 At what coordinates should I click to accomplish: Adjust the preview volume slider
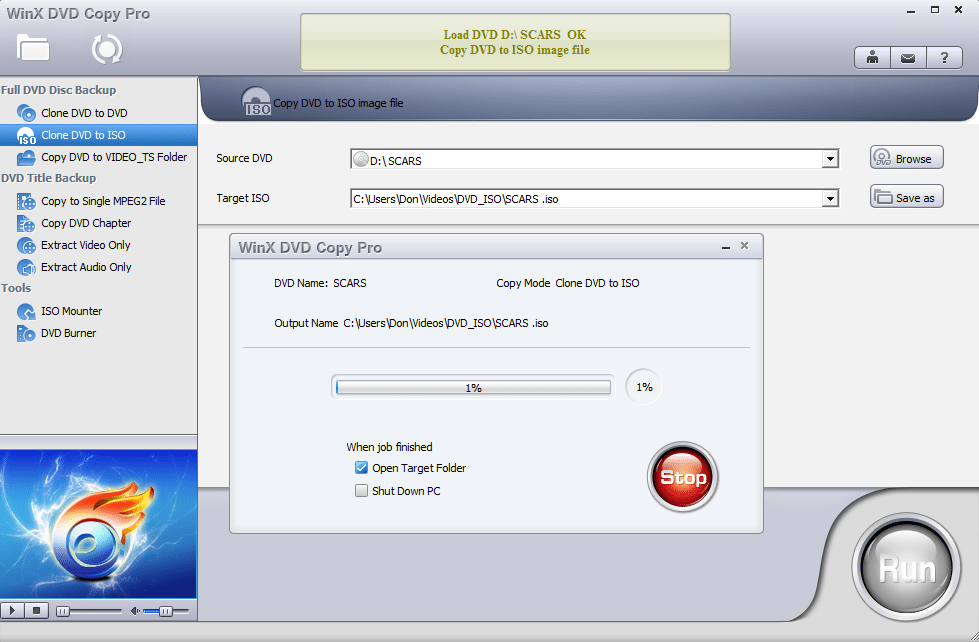(x=165, y=611)
